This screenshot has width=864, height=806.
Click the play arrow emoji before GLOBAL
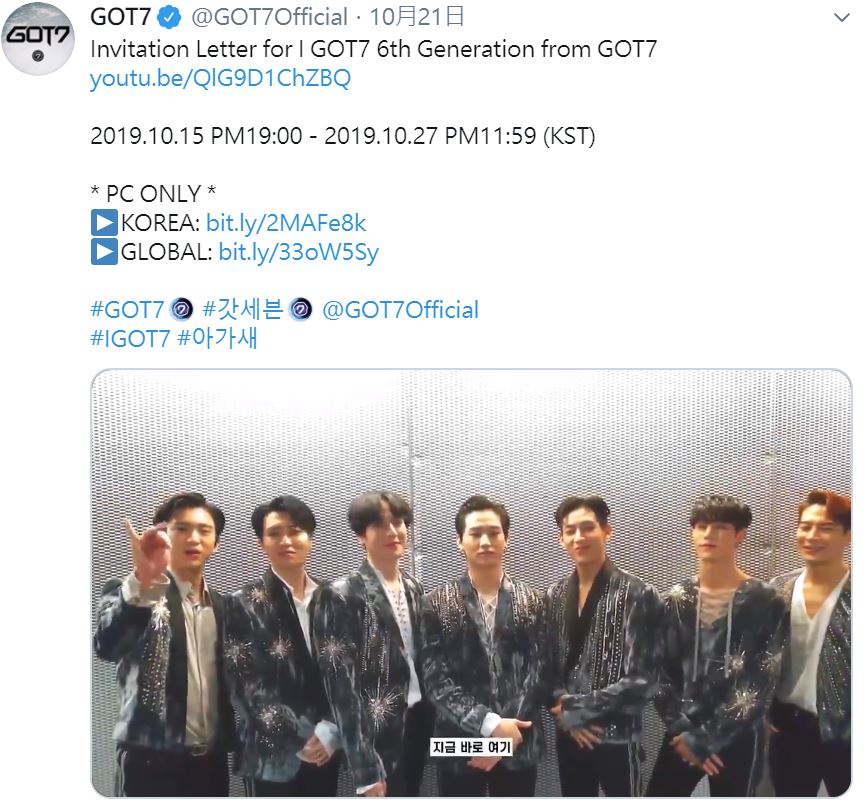click(104, 252)
